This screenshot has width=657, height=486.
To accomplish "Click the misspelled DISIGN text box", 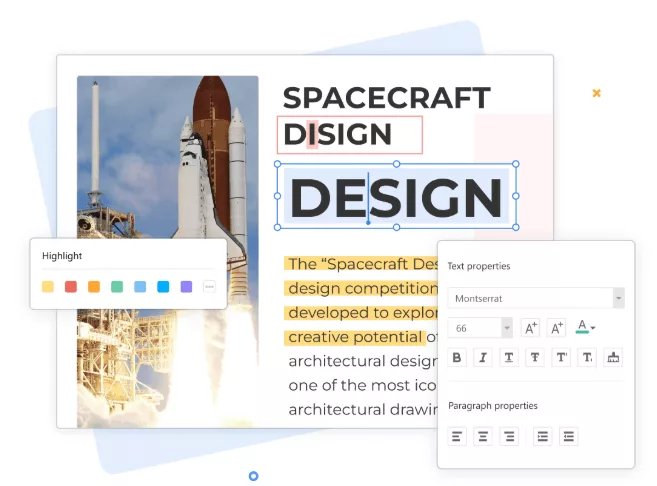I will click(349, 134).
